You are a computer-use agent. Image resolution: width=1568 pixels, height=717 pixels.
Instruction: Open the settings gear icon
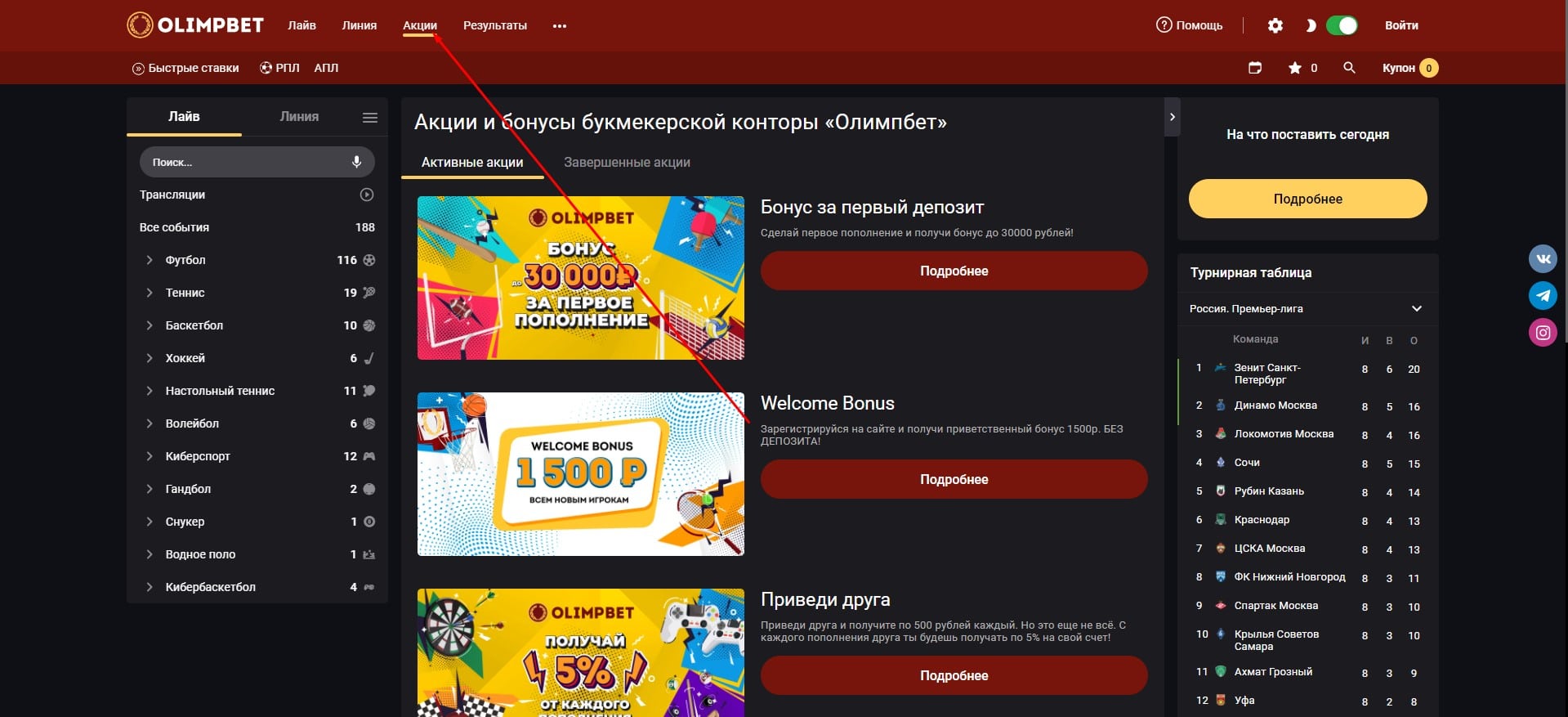click(1275, 25)
